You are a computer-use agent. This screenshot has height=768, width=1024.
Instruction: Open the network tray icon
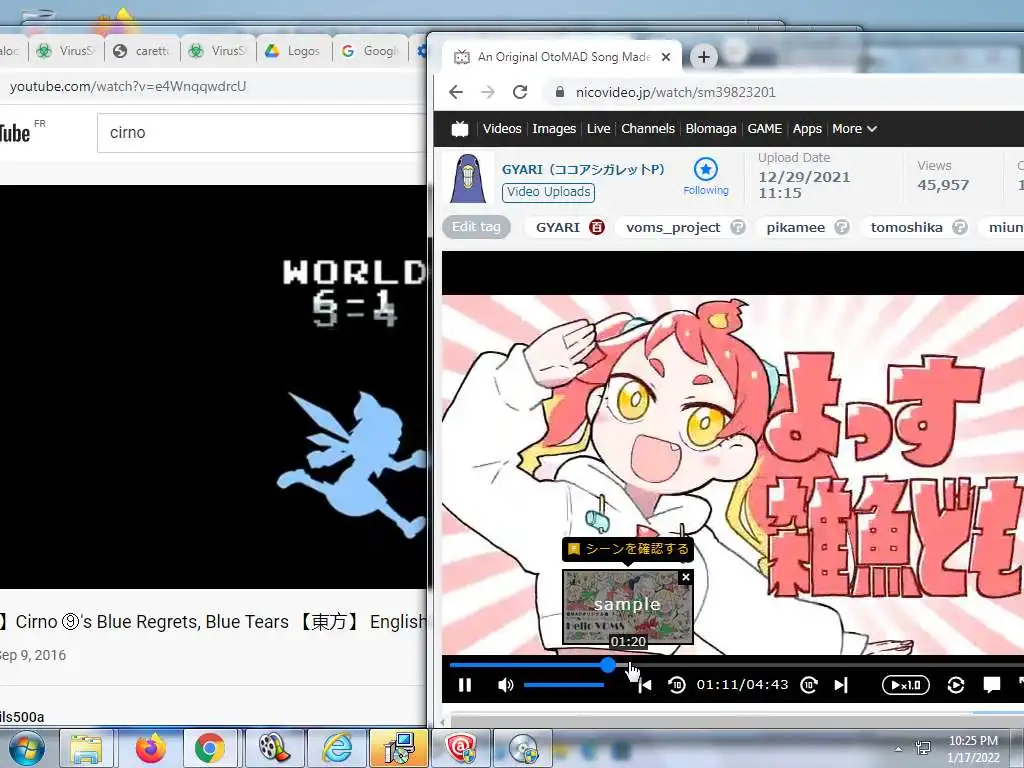pyautogui.click(x=923, y=748)
